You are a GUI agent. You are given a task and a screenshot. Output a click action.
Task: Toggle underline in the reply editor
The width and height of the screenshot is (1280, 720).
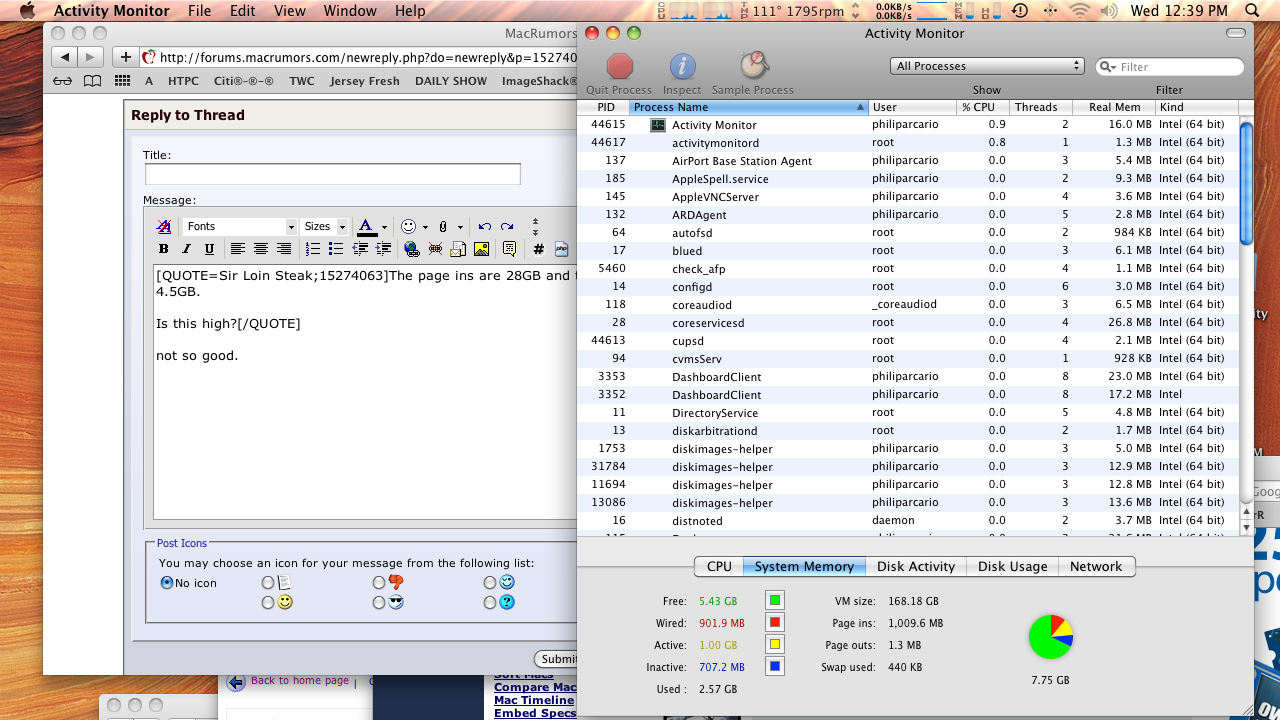tap(209, 249)
